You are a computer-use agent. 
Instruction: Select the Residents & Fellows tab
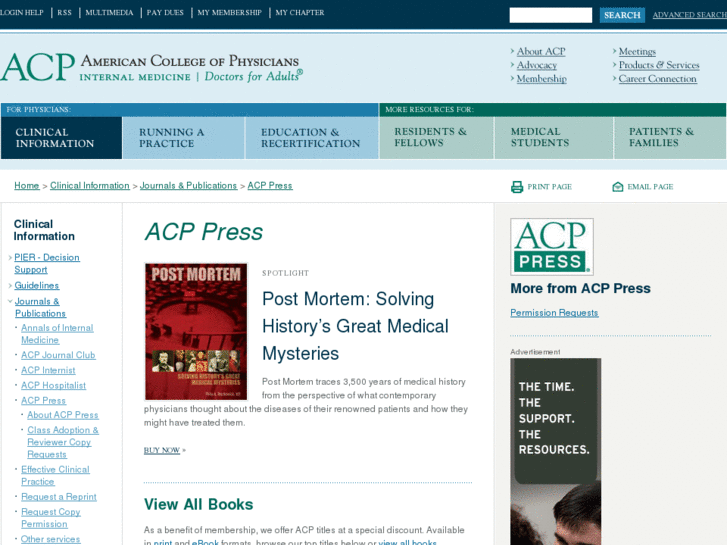pos(436,138)
